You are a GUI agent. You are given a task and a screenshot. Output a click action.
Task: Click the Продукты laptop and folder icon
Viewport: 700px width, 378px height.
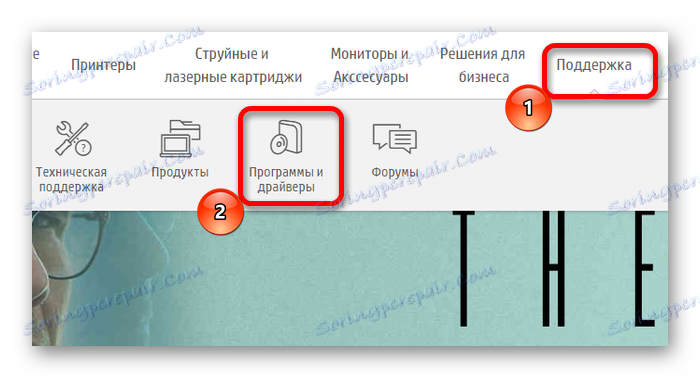coord(180,139)
